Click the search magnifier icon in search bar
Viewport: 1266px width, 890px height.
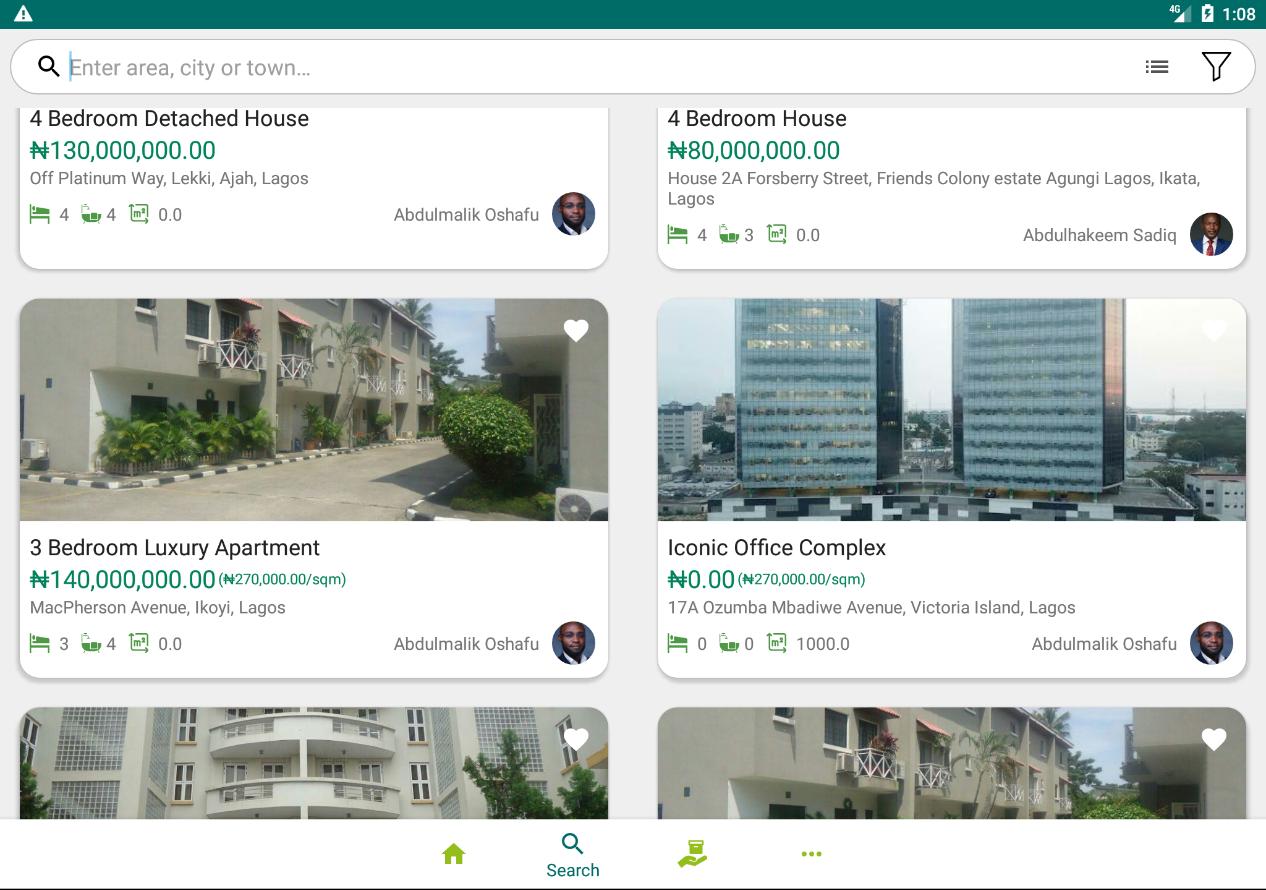click(x=49, y=67)
